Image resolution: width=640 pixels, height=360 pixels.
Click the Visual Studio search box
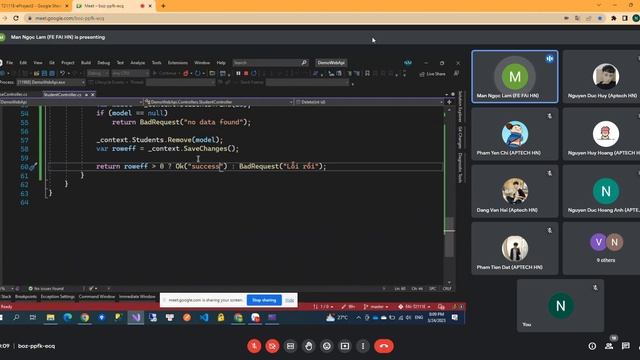click(x=270, y=63)
